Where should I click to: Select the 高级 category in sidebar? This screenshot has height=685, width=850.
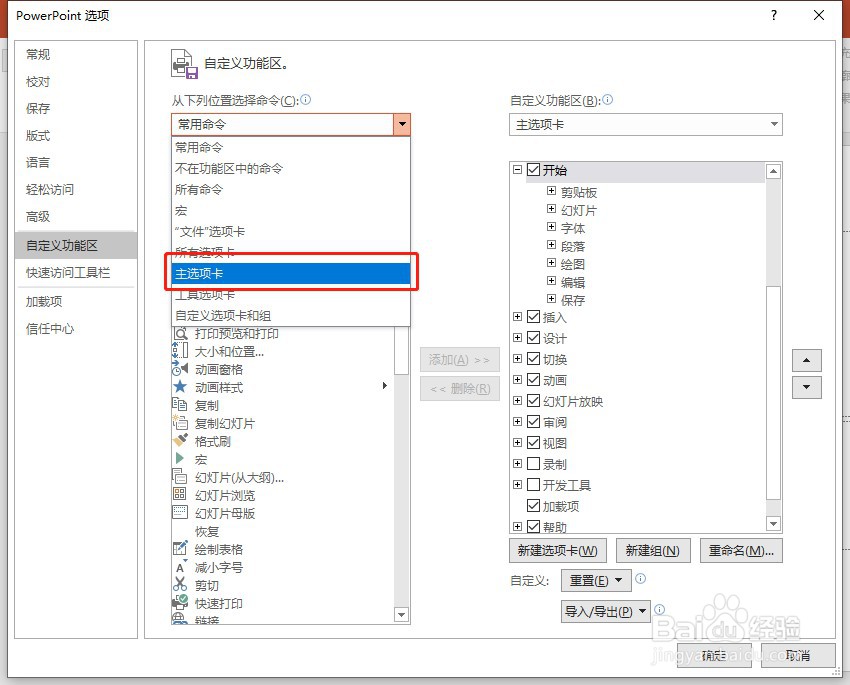tap(76, 217)
